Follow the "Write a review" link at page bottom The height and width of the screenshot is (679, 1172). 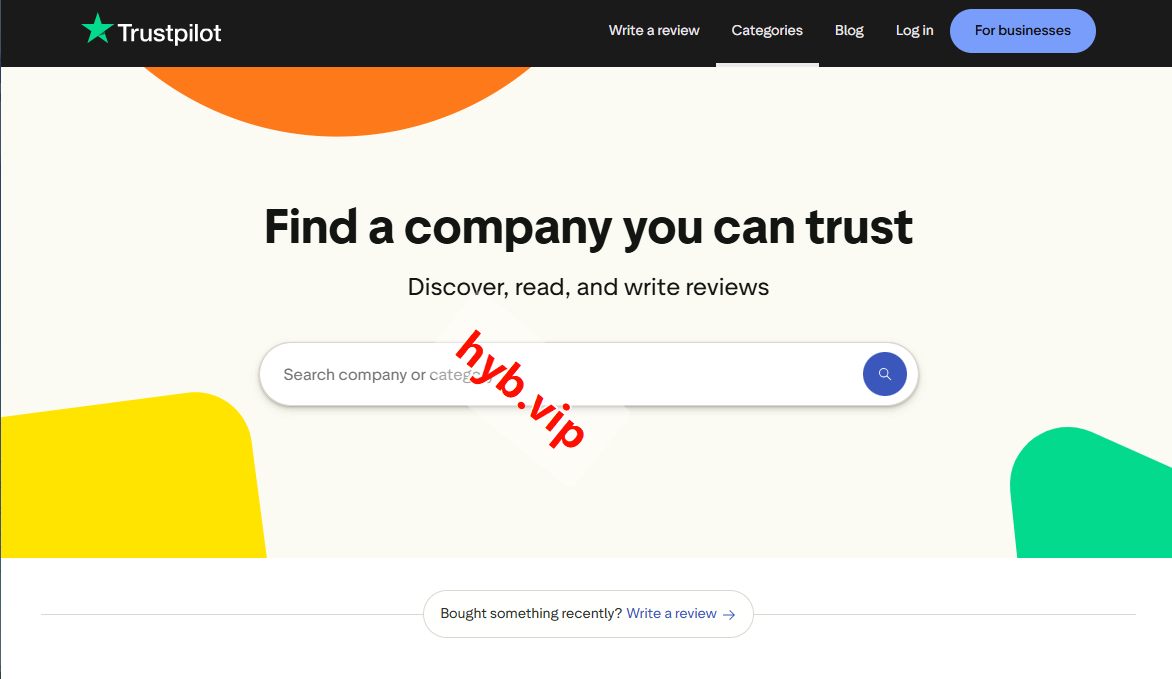(x=669, y=613)
